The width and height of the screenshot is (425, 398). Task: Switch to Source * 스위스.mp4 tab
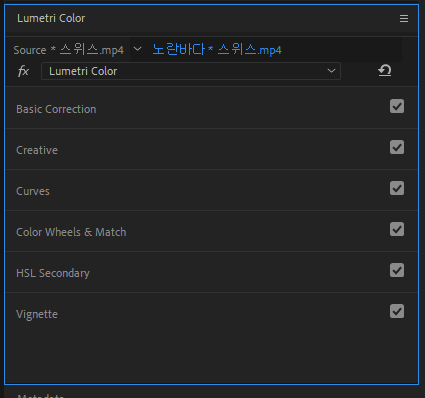pos(69,50)
